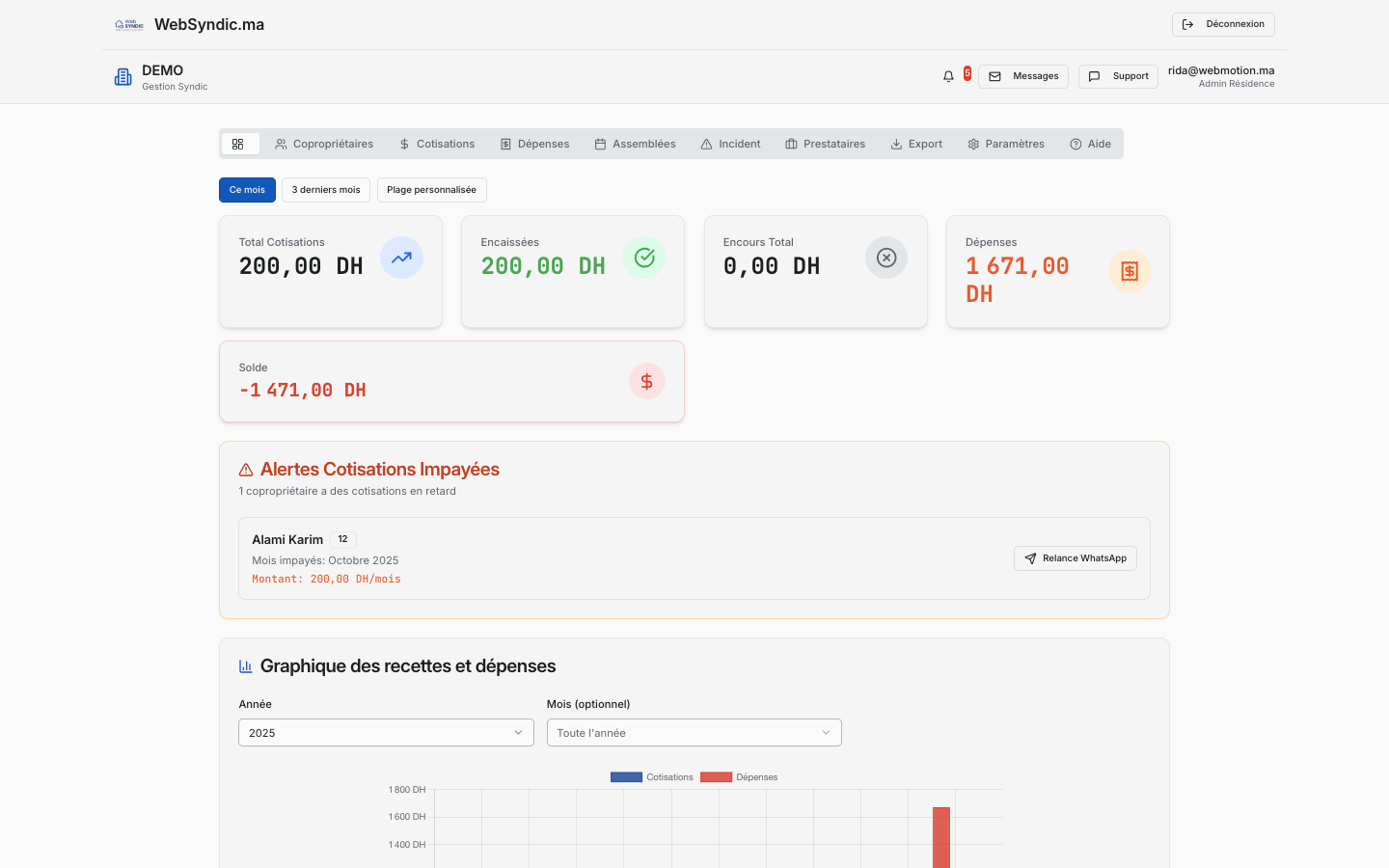The image size is (1389, 868).
Task: Click the Total Cotisations trend icon
Action: click(401, 258)
